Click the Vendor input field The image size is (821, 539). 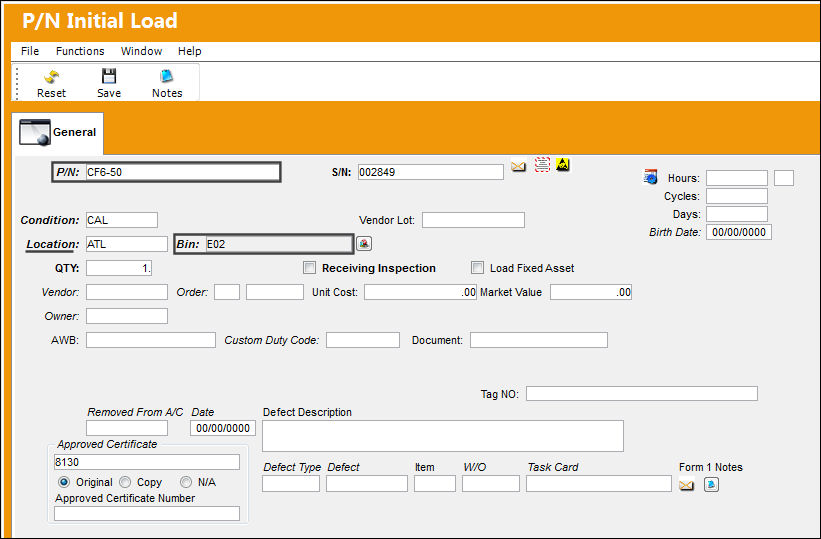tap(127, 292)
